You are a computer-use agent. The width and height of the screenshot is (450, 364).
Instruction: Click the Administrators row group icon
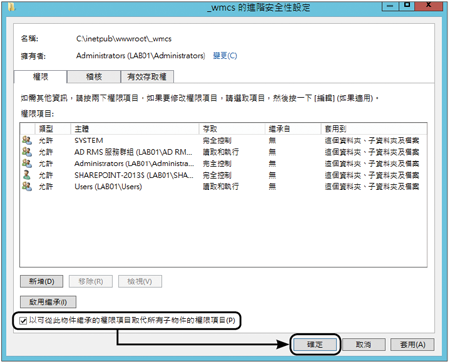[x=27, y=163]
